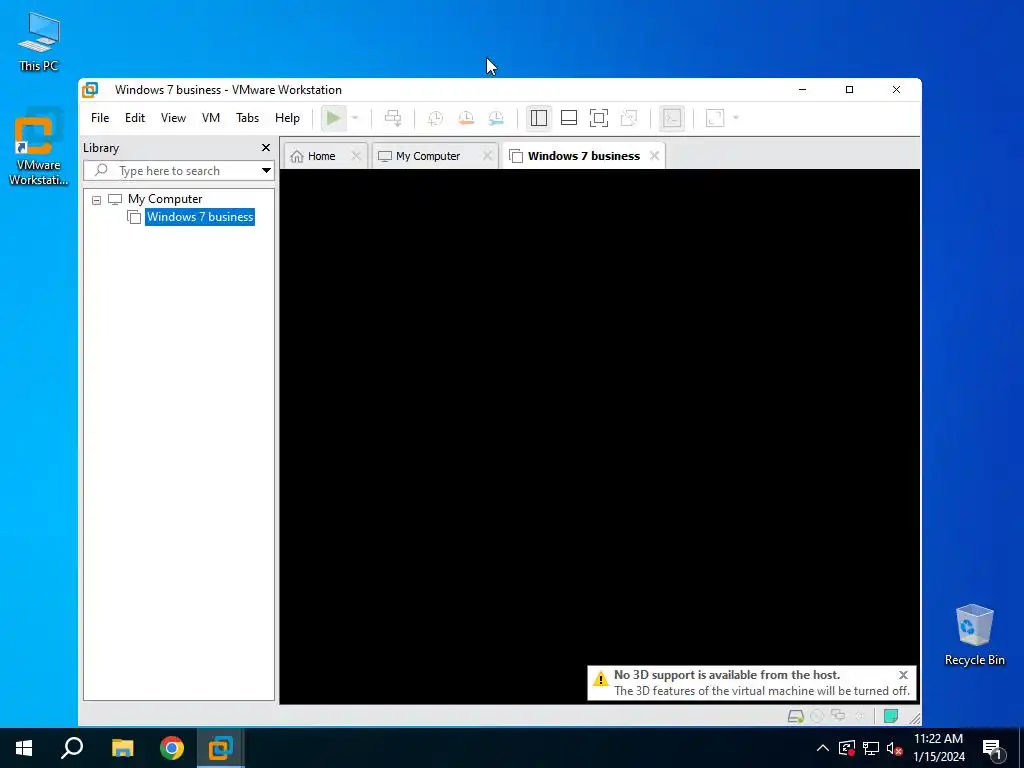Click the VMware window title bar app icon
The width and height of the screenshot is (1024, 768).
tap(90, 89)
